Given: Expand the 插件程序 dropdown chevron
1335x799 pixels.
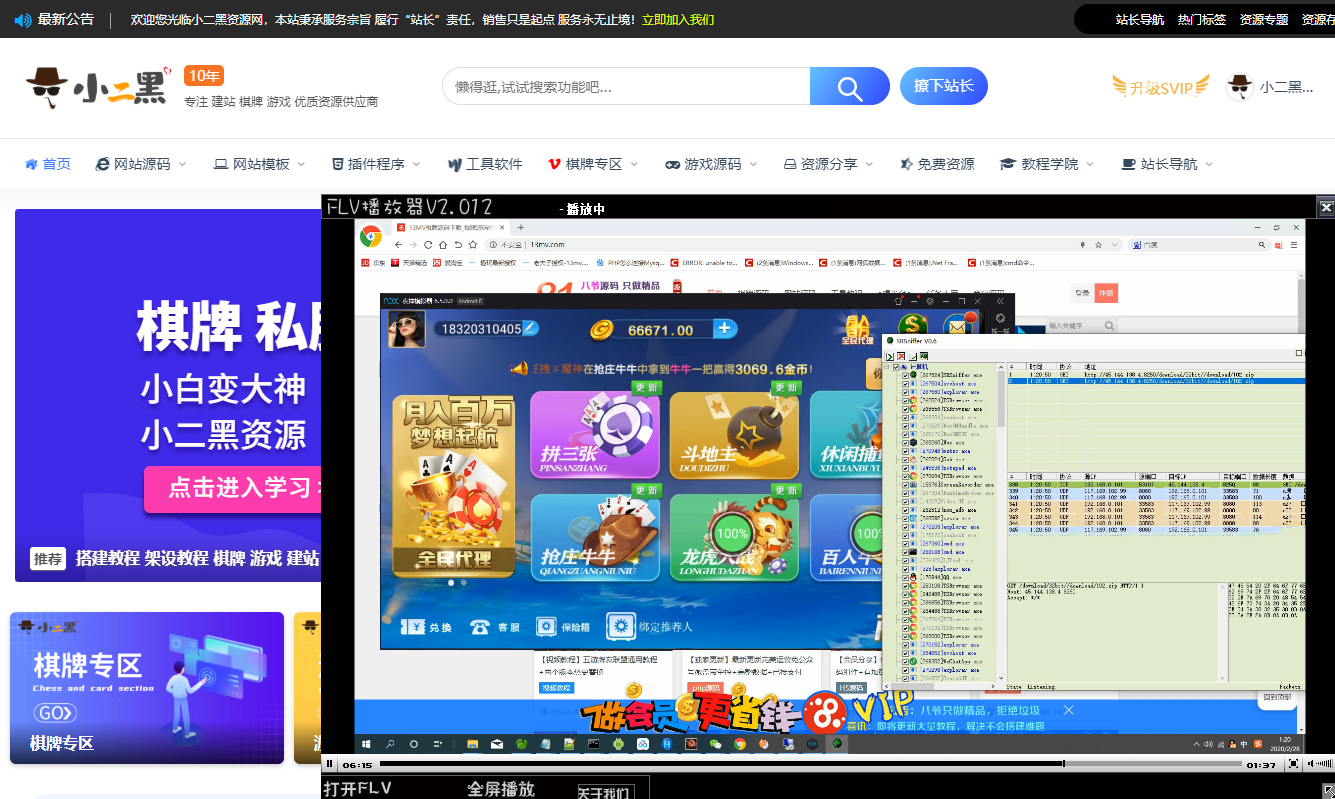Looking at the screenshot, I should pyautogui.click(x=416, y=164).
